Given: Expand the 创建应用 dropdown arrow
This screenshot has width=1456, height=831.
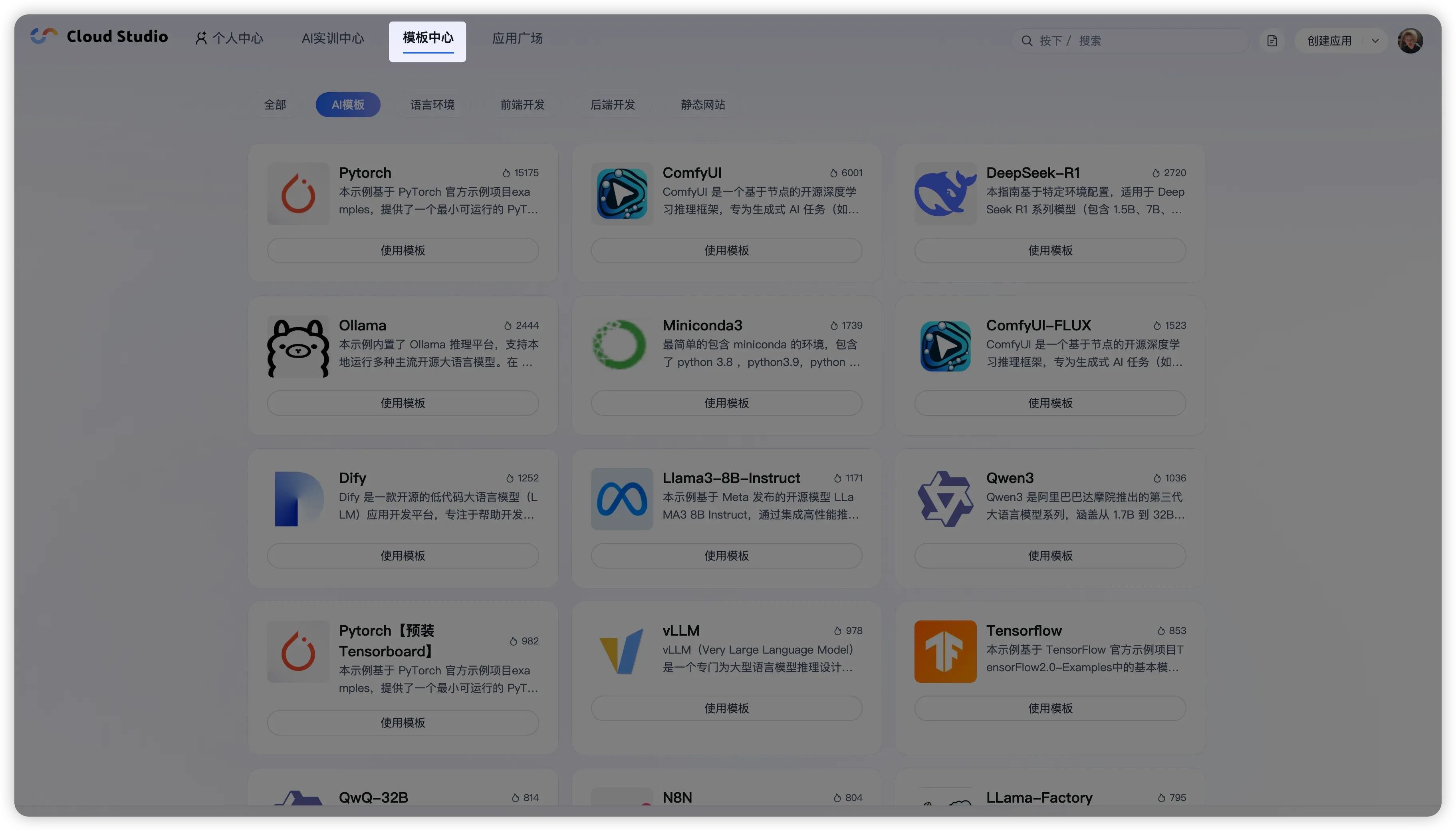Looking at the screenshot, I should point(1375,40).
